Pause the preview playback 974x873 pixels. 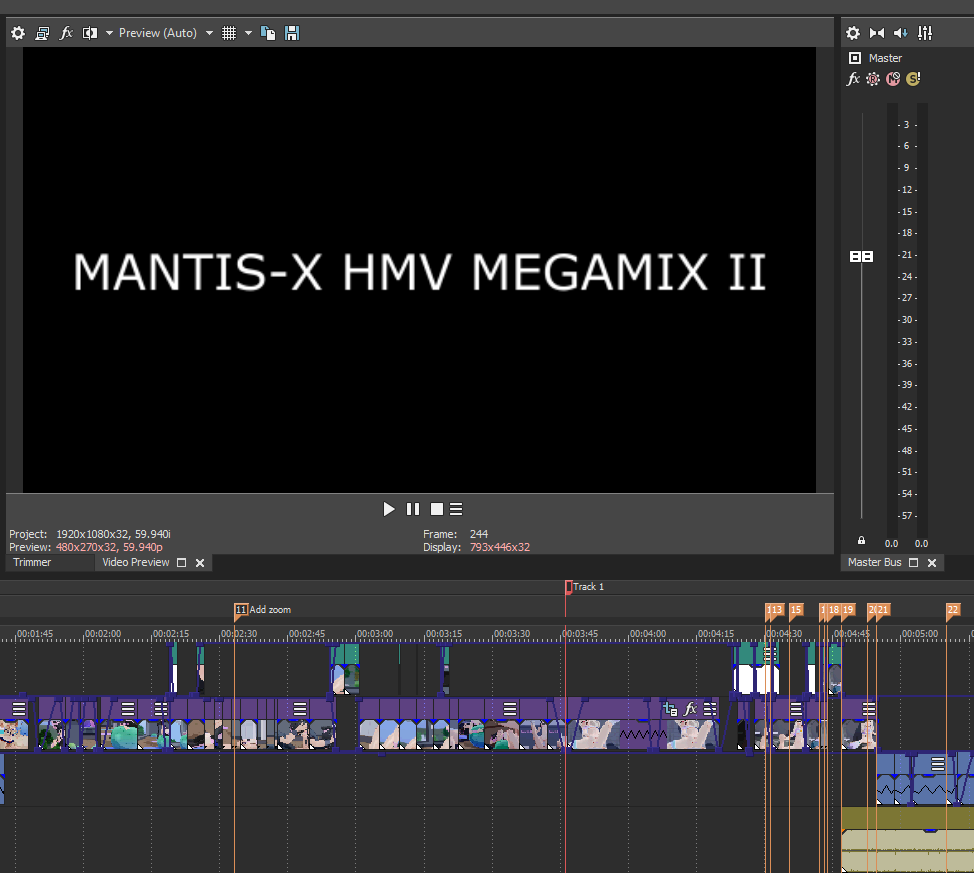pyautogui.click(x=413, y=510)
